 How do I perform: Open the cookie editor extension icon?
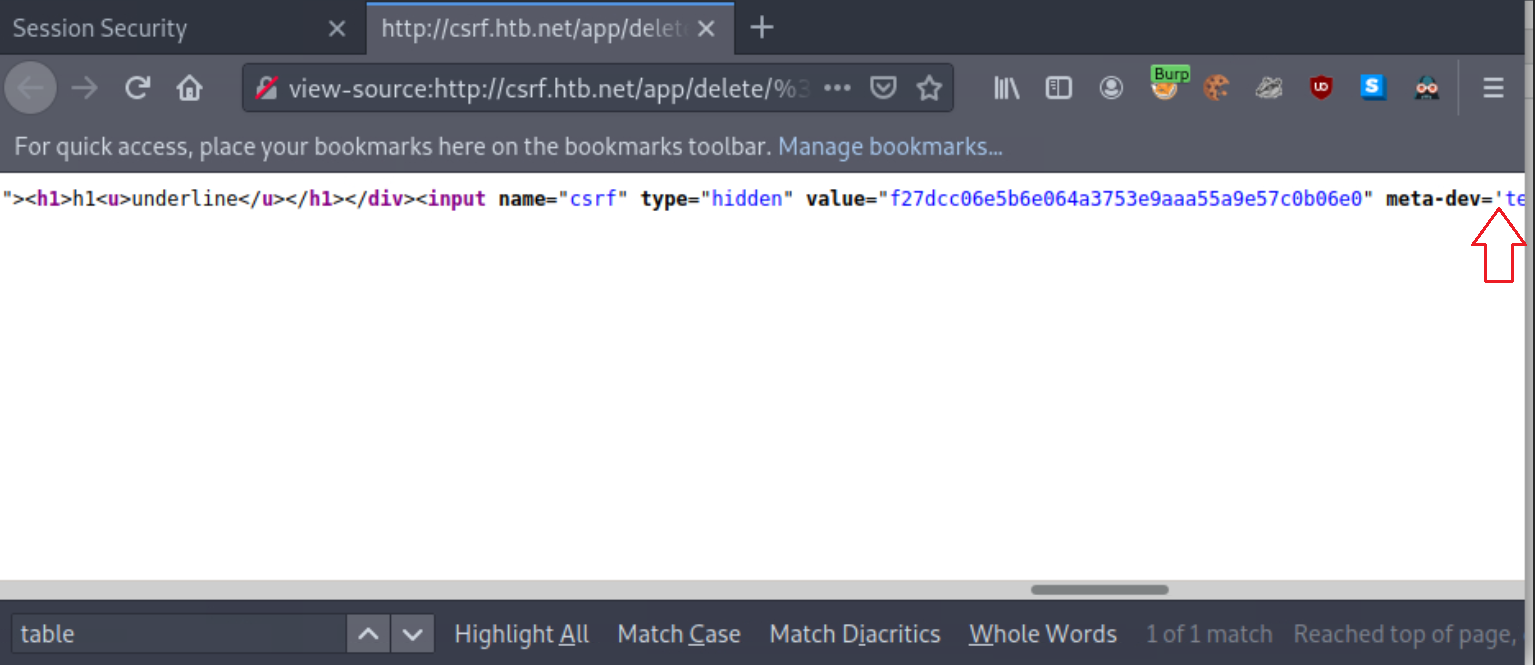click(1216, 89)
